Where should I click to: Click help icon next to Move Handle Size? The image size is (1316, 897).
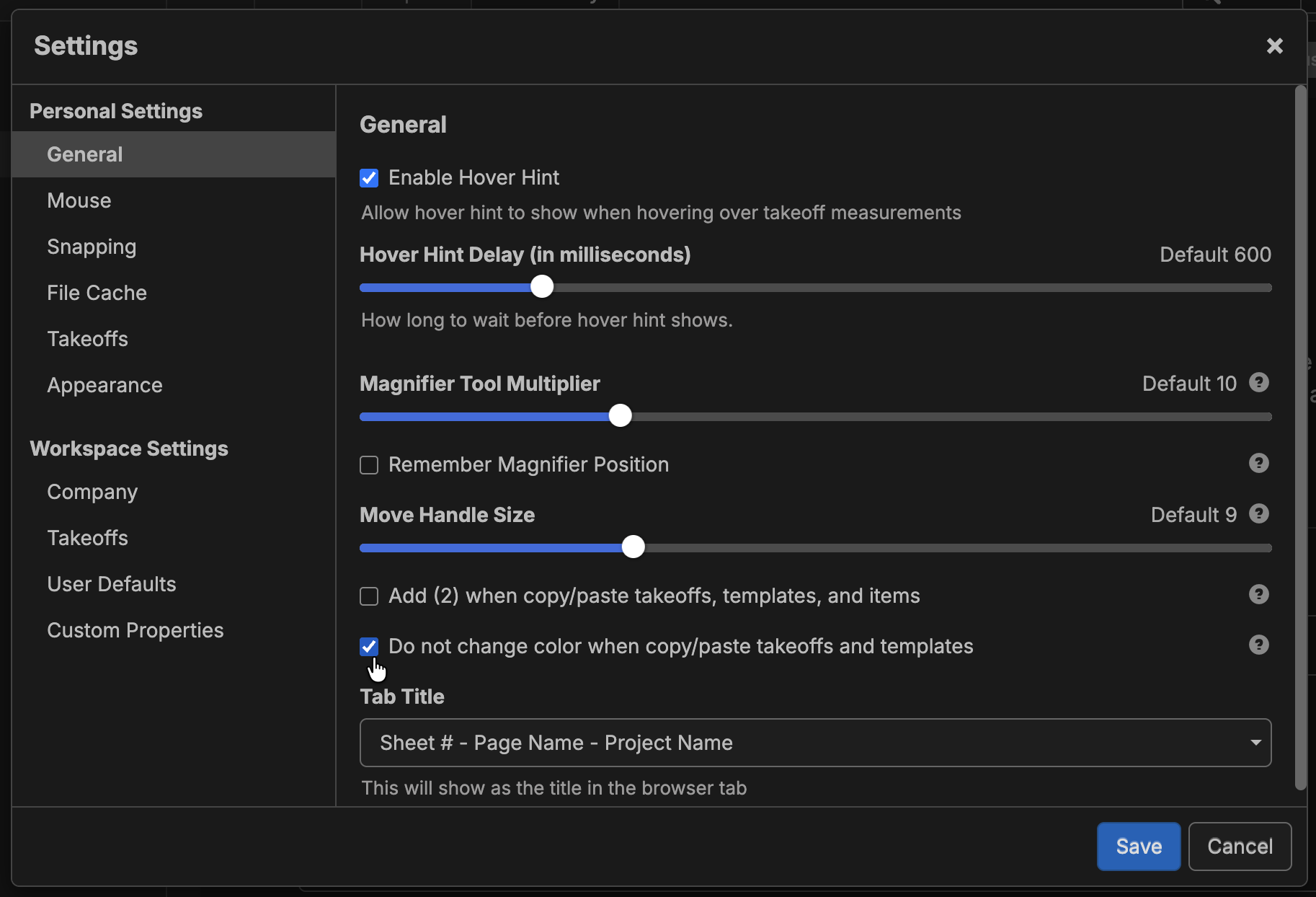[x=1258, y=513]
